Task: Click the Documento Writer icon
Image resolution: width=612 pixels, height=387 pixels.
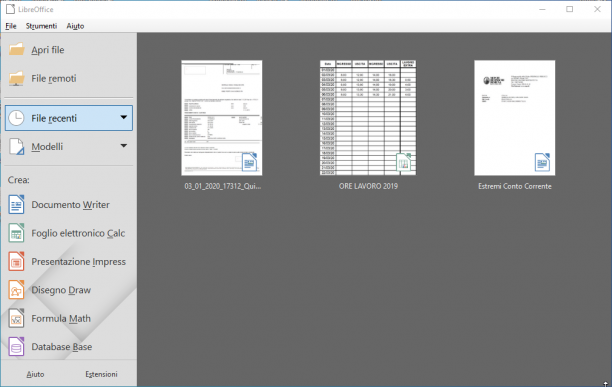Action: click(x=16, y=204)
